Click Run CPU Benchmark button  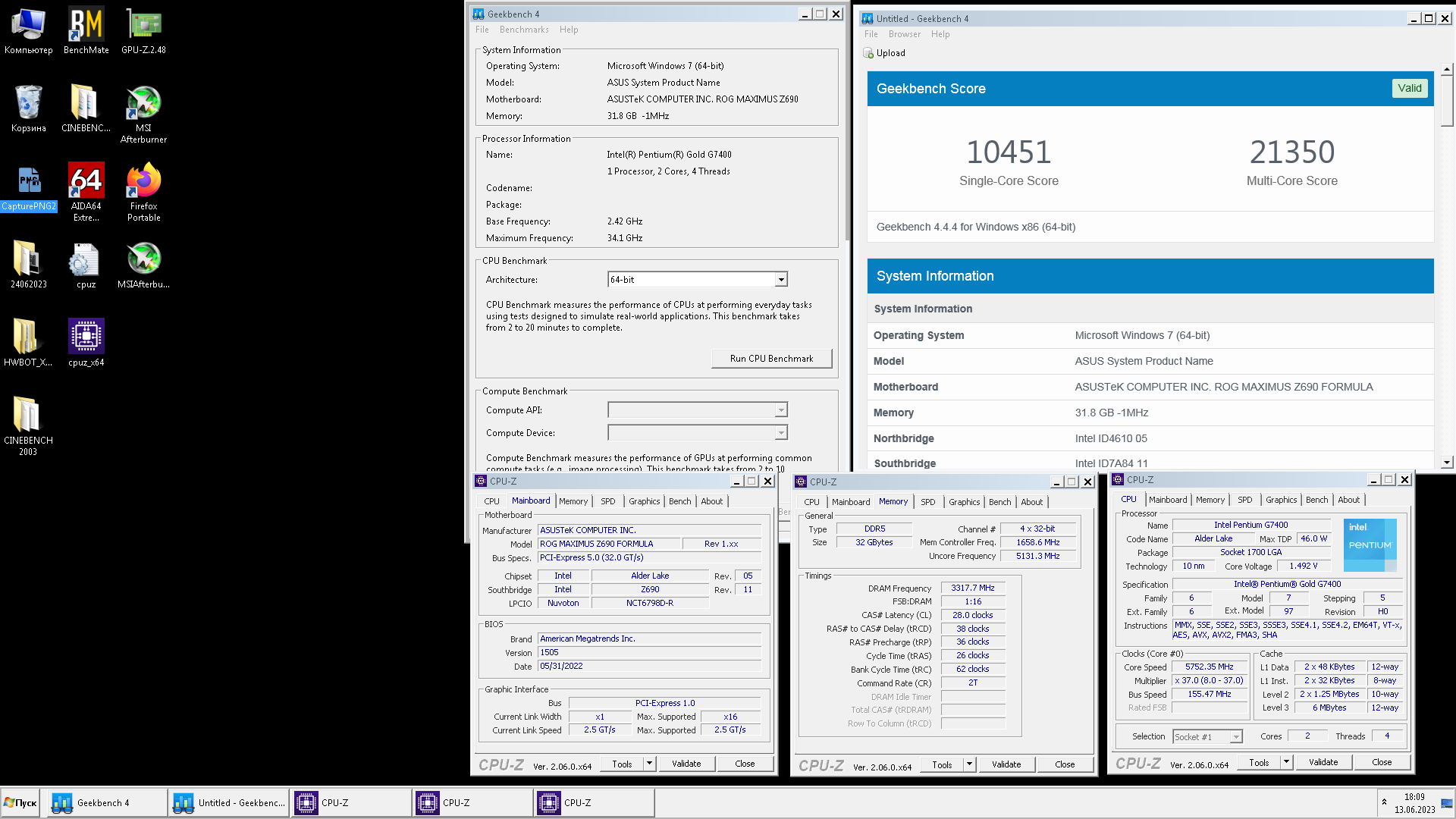point(771,359)
